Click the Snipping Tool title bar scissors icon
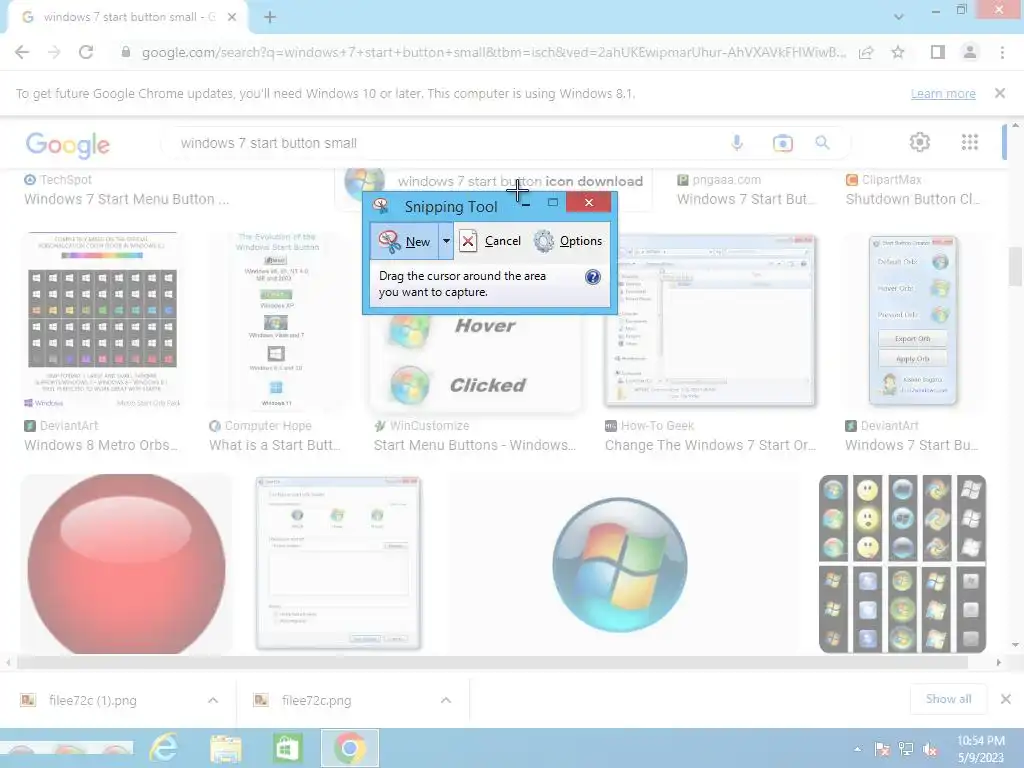 [x=381, y=206]
